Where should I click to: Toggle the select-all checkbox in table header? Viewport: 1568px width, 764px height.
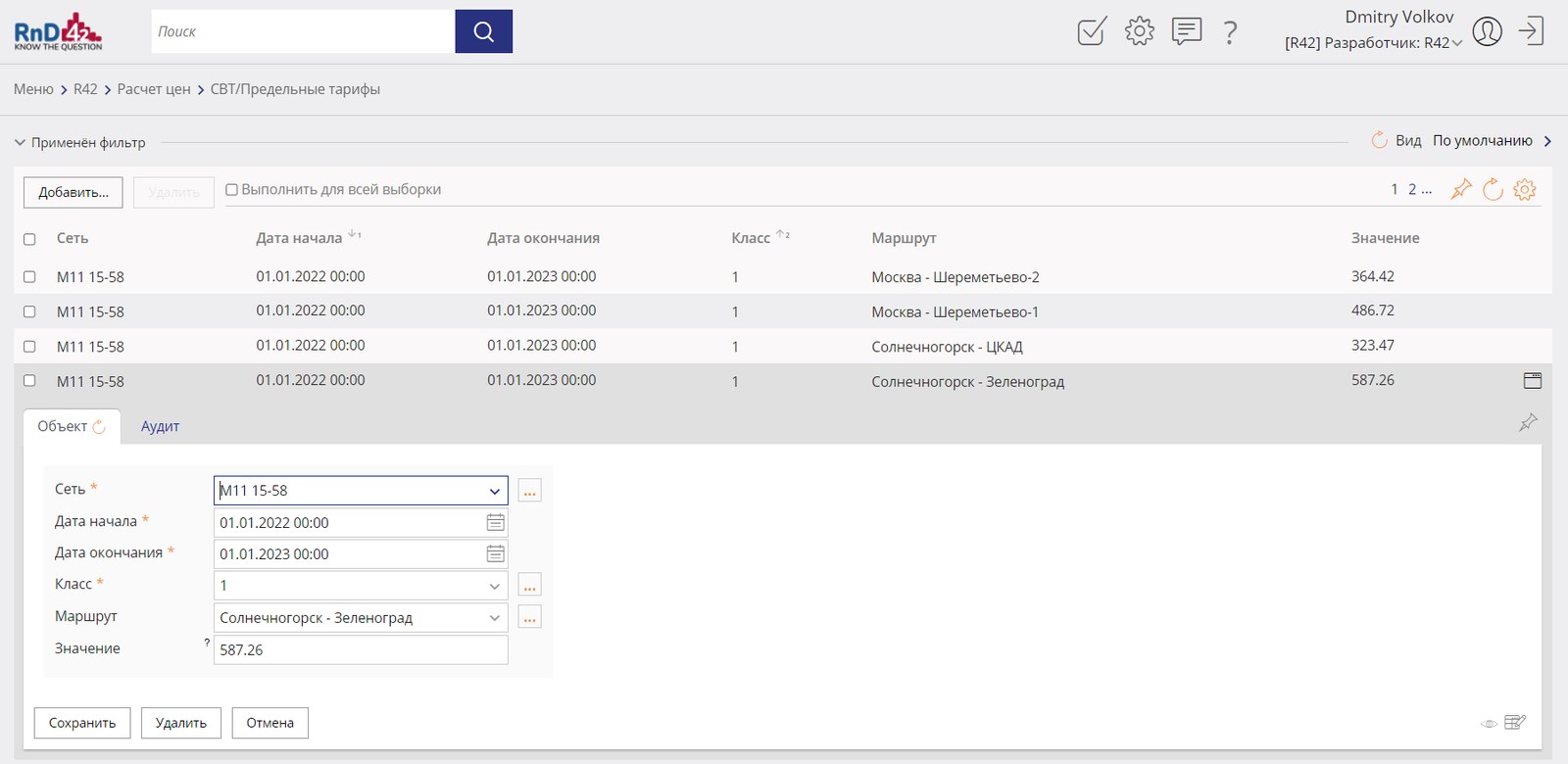29,239
